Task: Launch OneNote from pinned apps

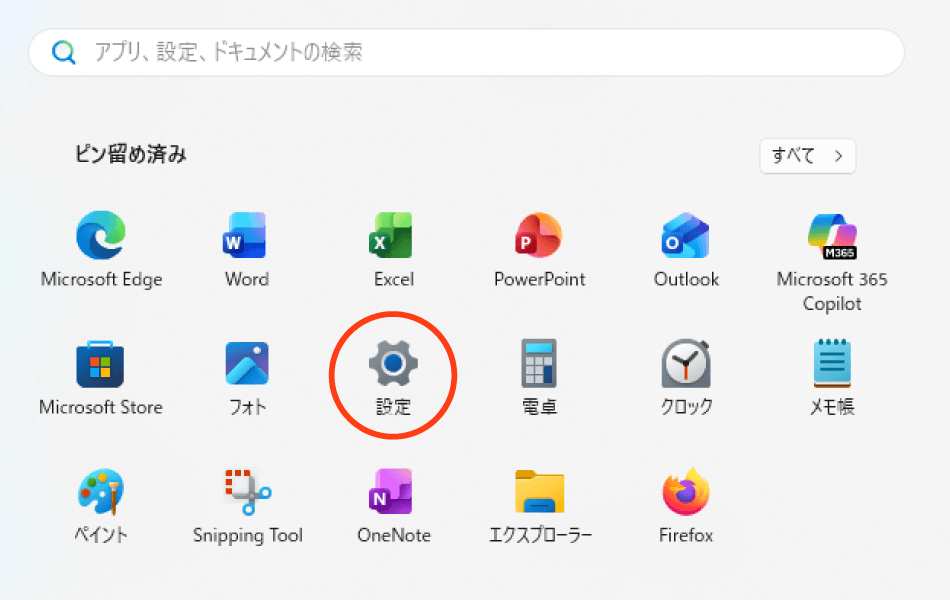Action: pos(391,492)
